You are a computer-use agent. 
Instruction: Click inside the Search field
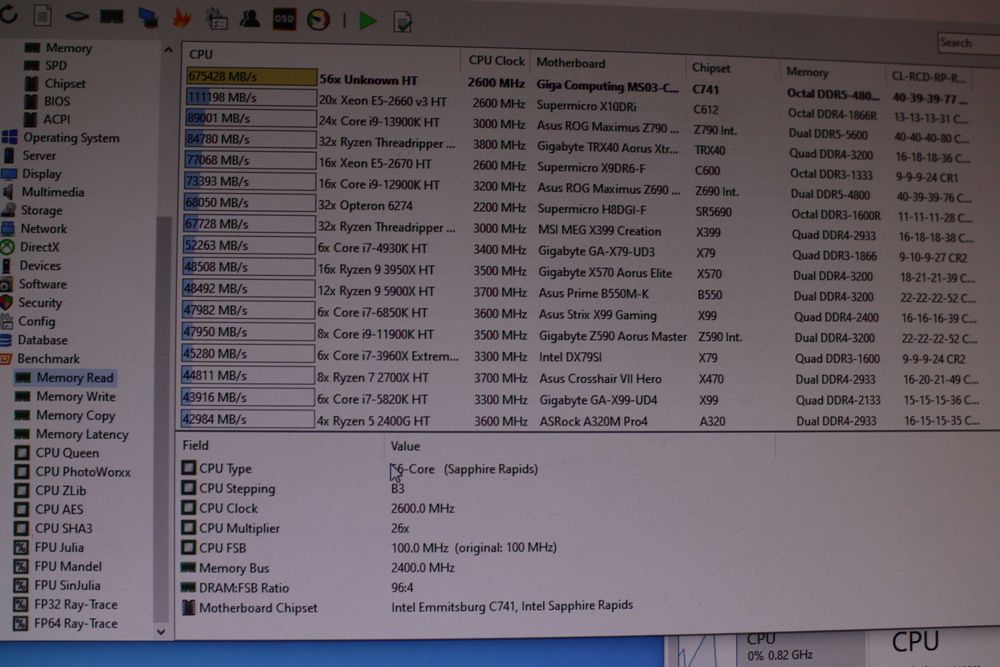968,43
